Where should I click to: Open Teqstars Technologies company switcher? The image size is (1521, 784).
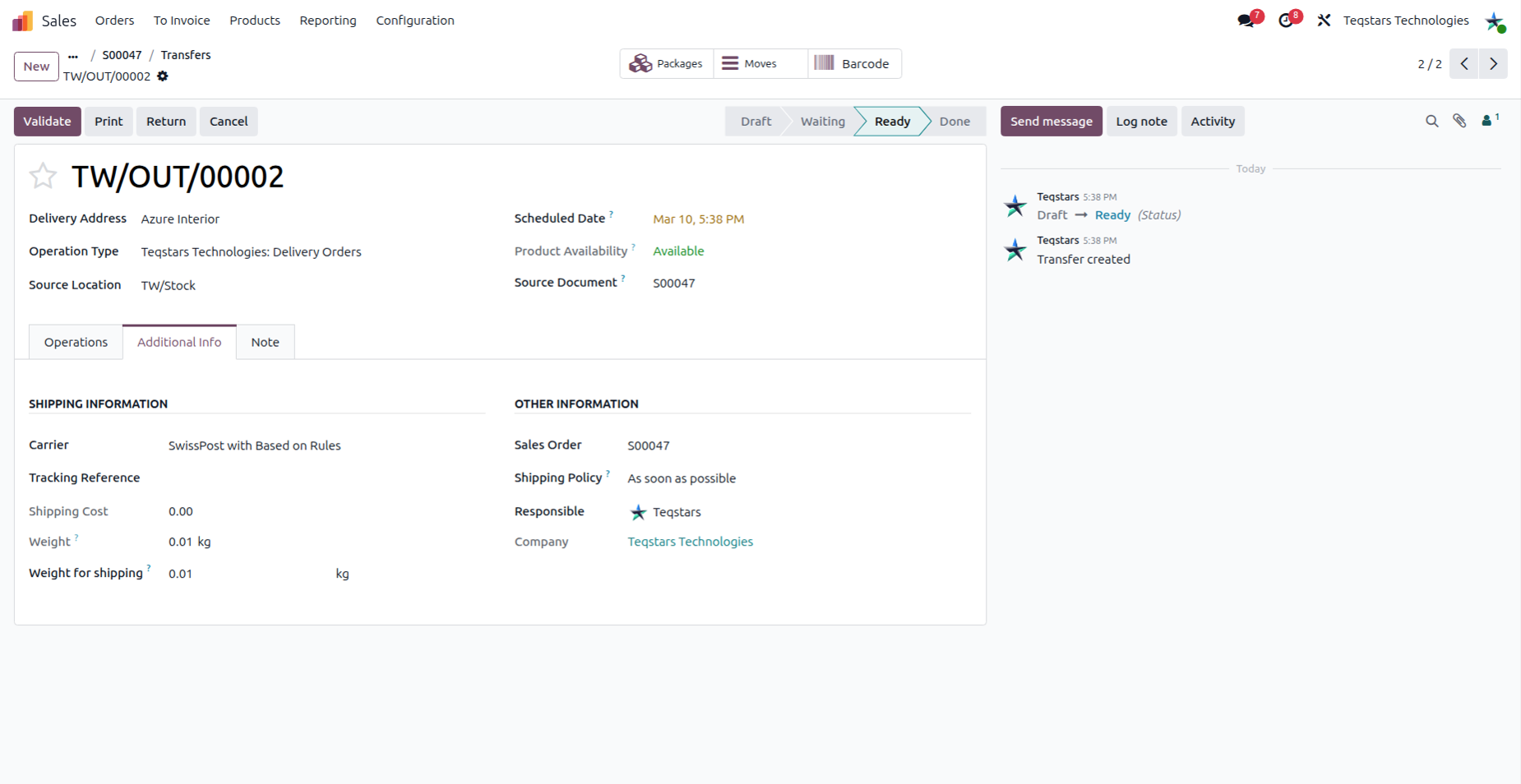click(1406, 21)
